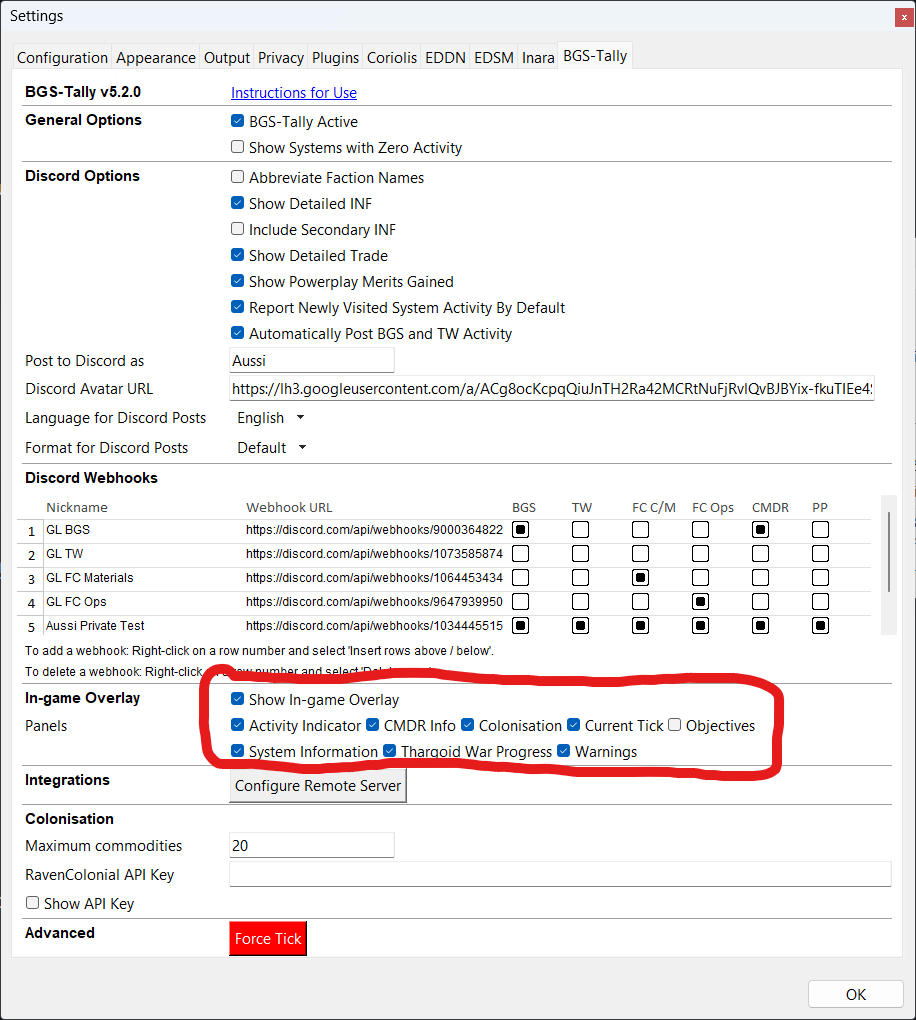Select the GL FC Ops nickname cell
This screenshot has height=1020, width=916.
(x=142, y=602)
